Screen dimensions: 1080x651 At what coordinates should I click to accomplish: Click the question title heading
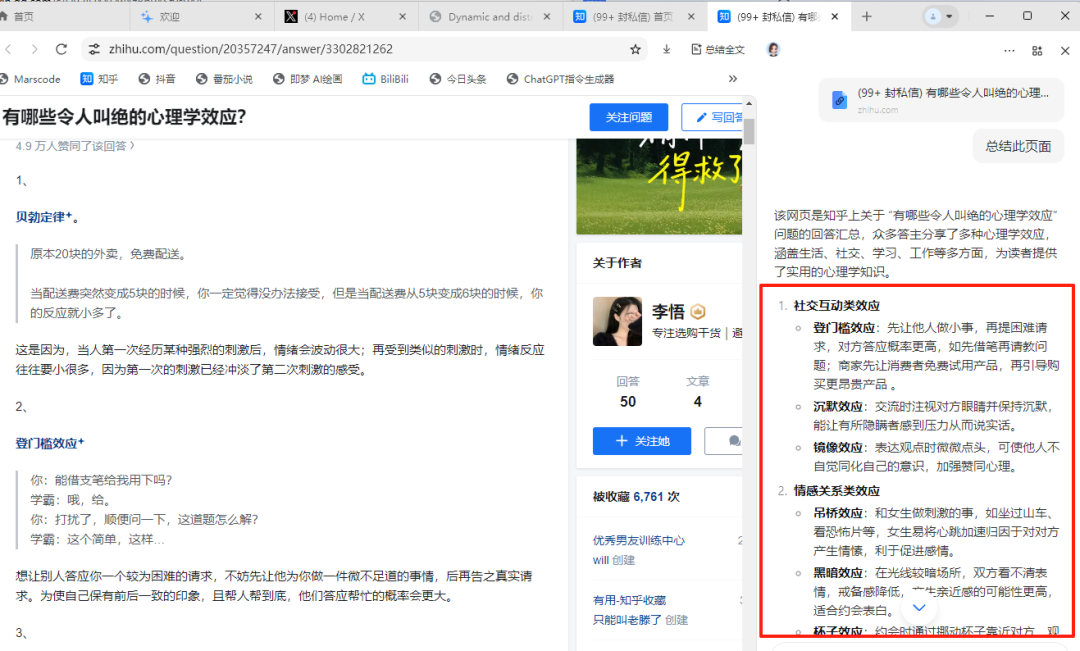pos(124,116)
